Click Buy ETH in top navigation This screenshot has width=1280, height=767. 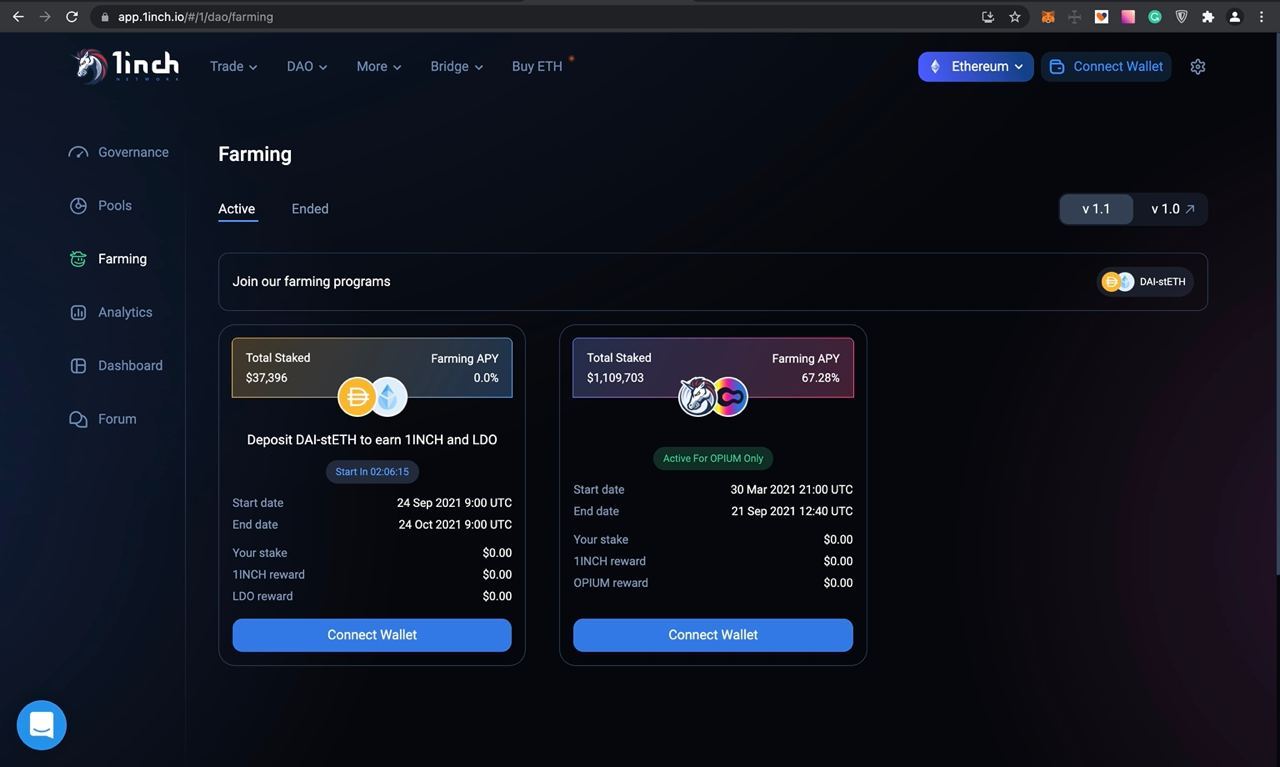[537, 66]
